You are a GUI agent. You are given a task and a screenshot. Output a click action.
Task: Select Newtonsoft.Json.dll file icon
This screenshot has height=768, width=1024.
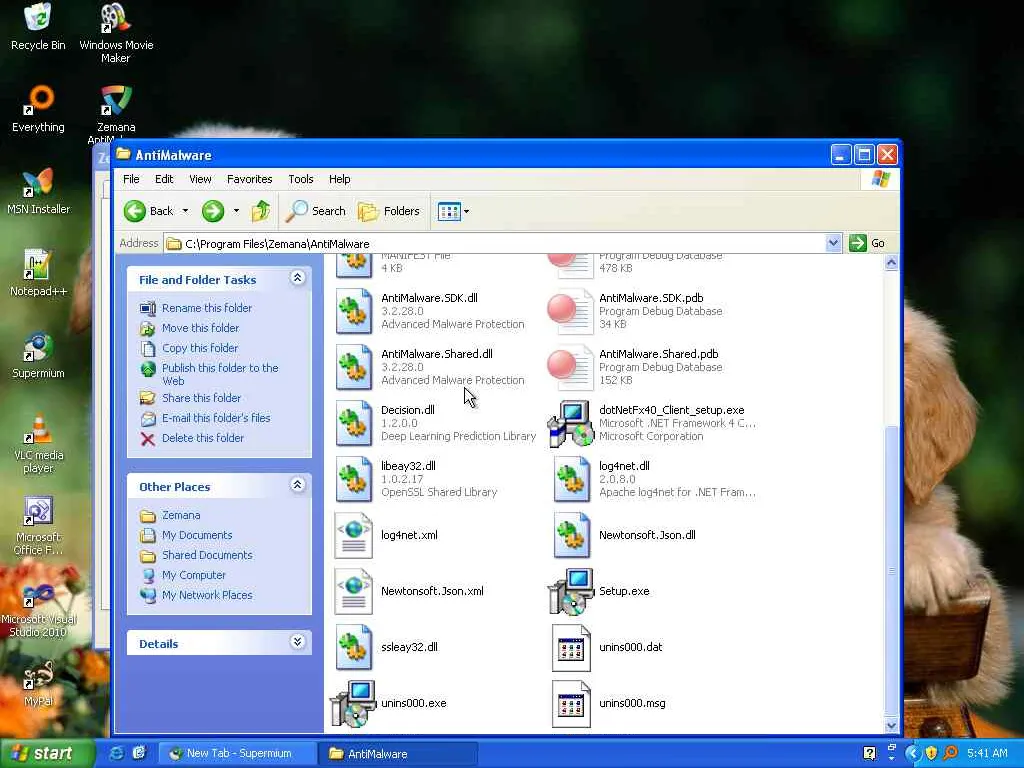pyautogui.click(x=571, y=536)
